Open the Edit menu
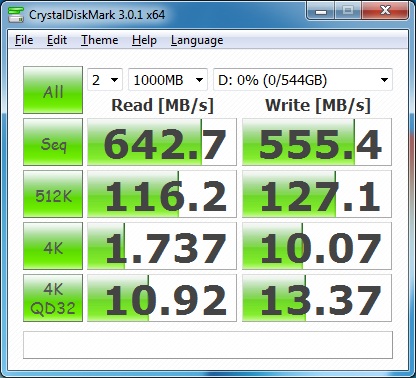The width and height of the screenshot is (416, 378). (x=57, y=40)
